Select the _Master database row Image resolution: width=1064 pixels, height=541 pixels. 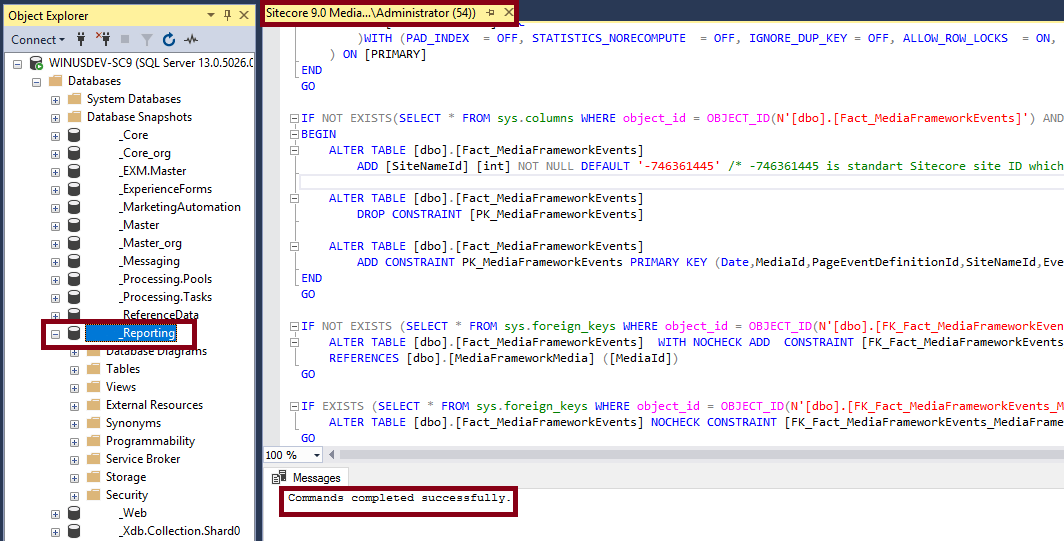[140, 225]
